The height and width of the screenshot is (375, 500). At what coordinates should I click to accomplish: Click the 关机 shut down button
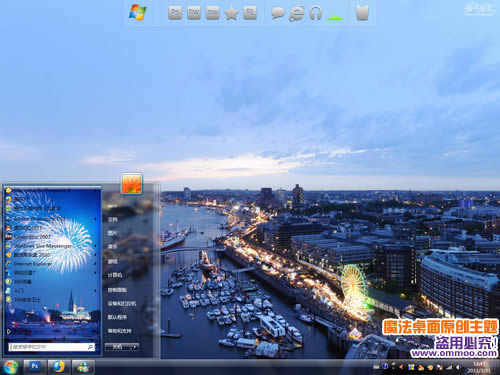[117, 347]
